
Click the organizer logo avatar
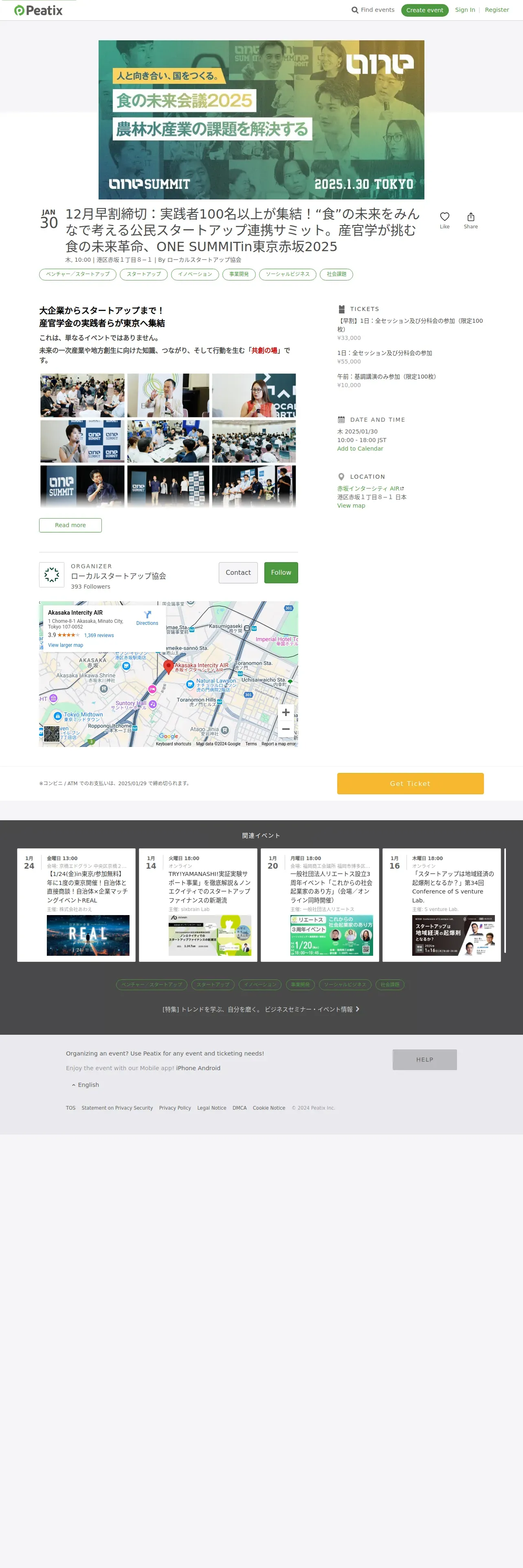(52, 575)
